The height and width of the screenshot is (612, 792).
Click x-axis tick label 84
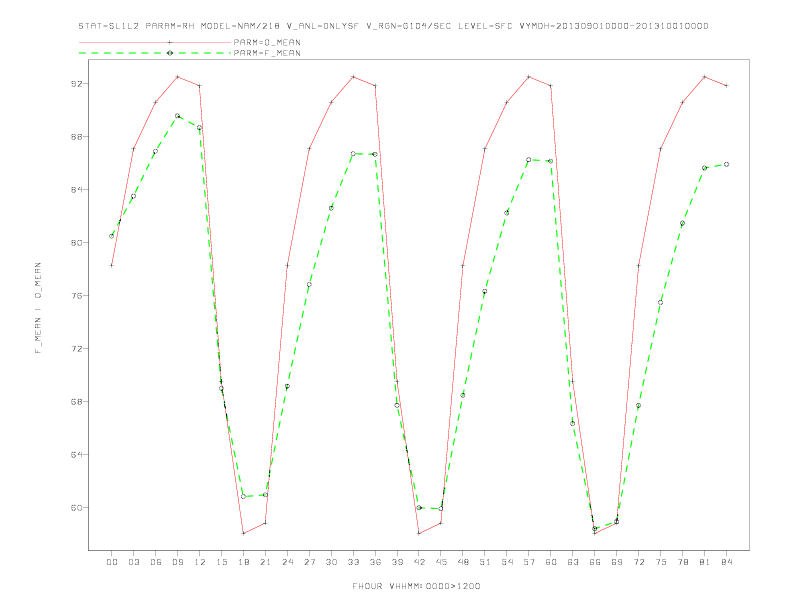(x=727, y=562)
